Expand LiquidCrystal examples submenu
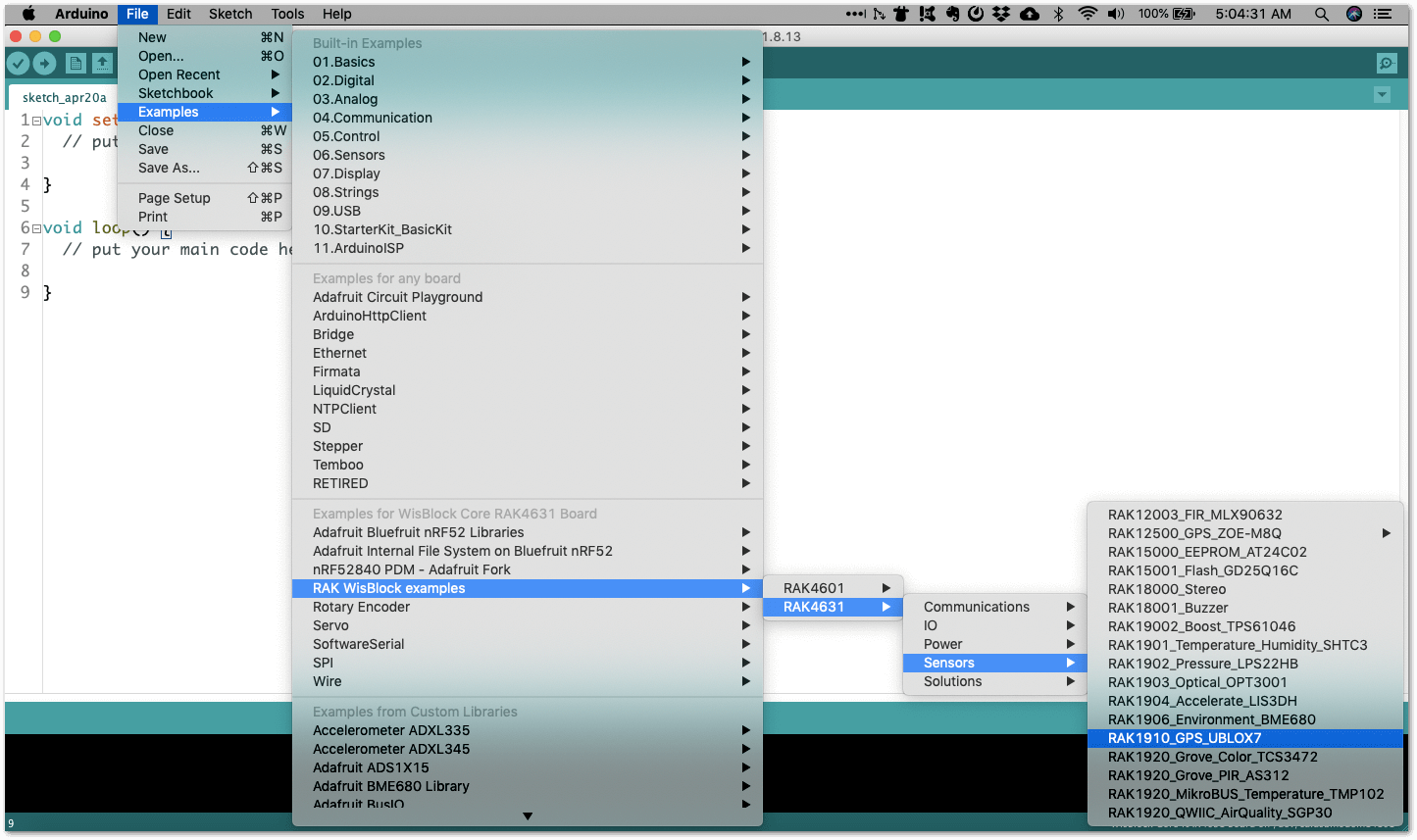Viewport: 1417px width, 840px height. pyautogui.click(x=528, y=390)
